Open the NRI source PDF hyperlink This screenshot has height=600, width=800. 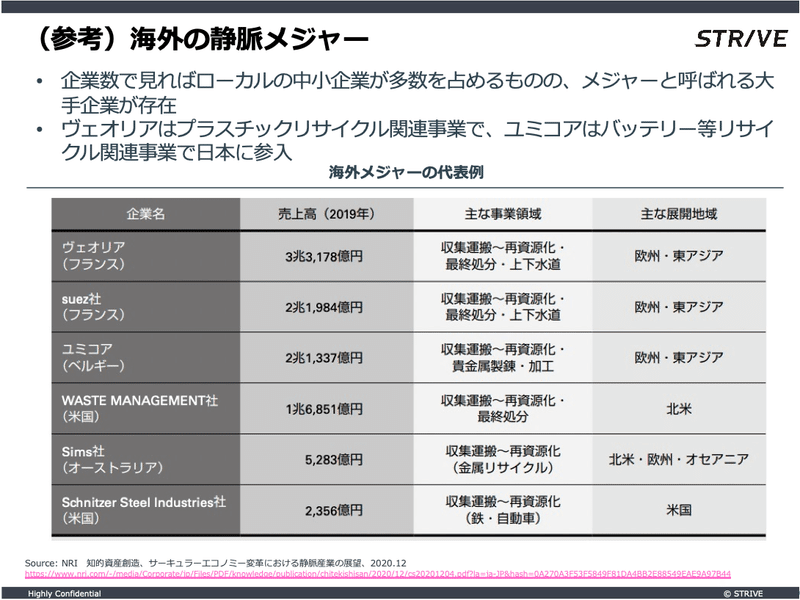point(378,574)
